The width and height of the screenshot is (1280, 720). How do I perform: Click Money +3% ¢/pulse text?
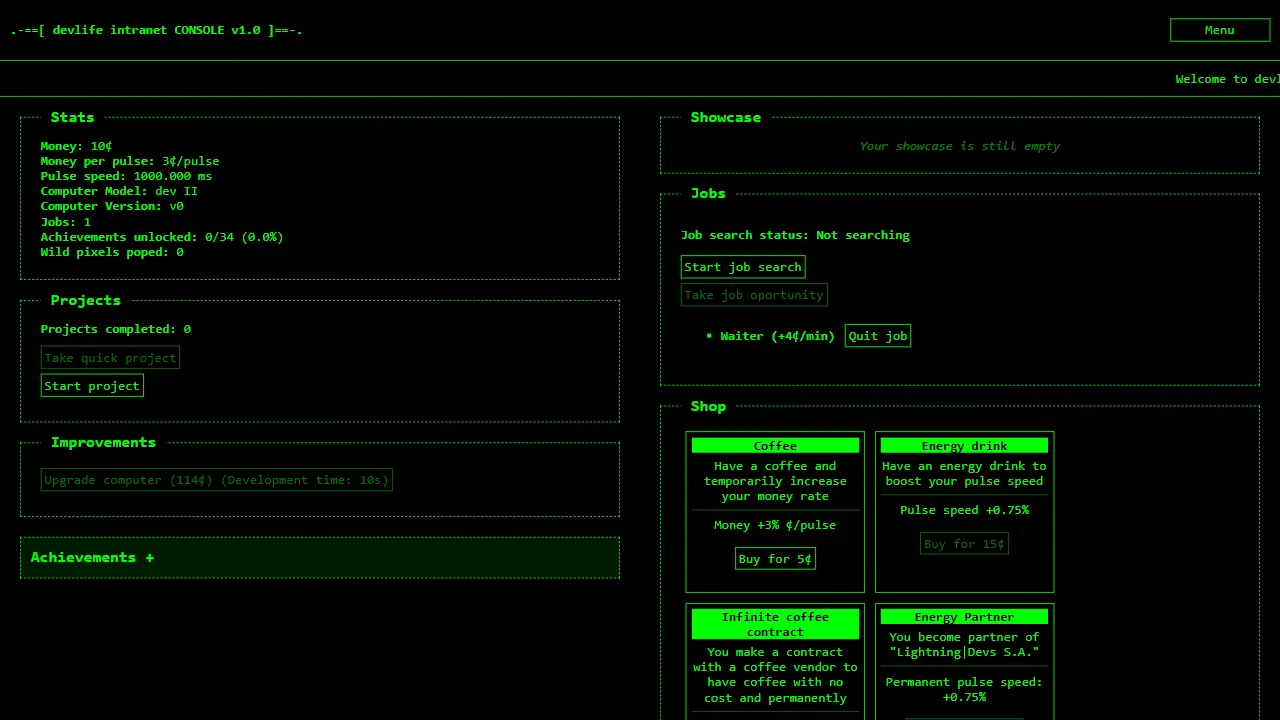pyautogui.click(x=775, y=525)
